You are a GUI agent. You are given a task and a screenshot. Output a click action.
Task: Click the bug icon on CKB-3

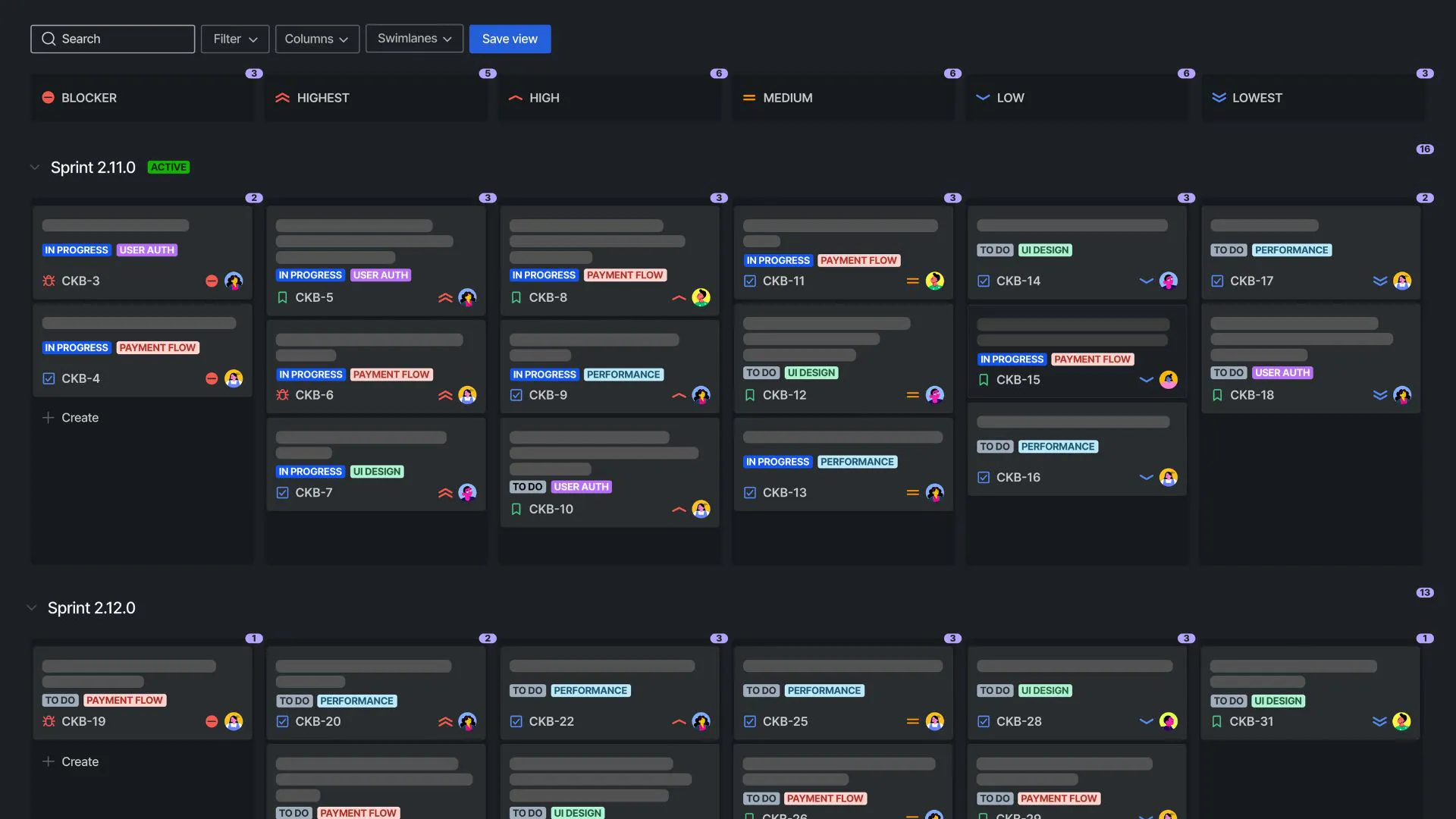[49, 281]
